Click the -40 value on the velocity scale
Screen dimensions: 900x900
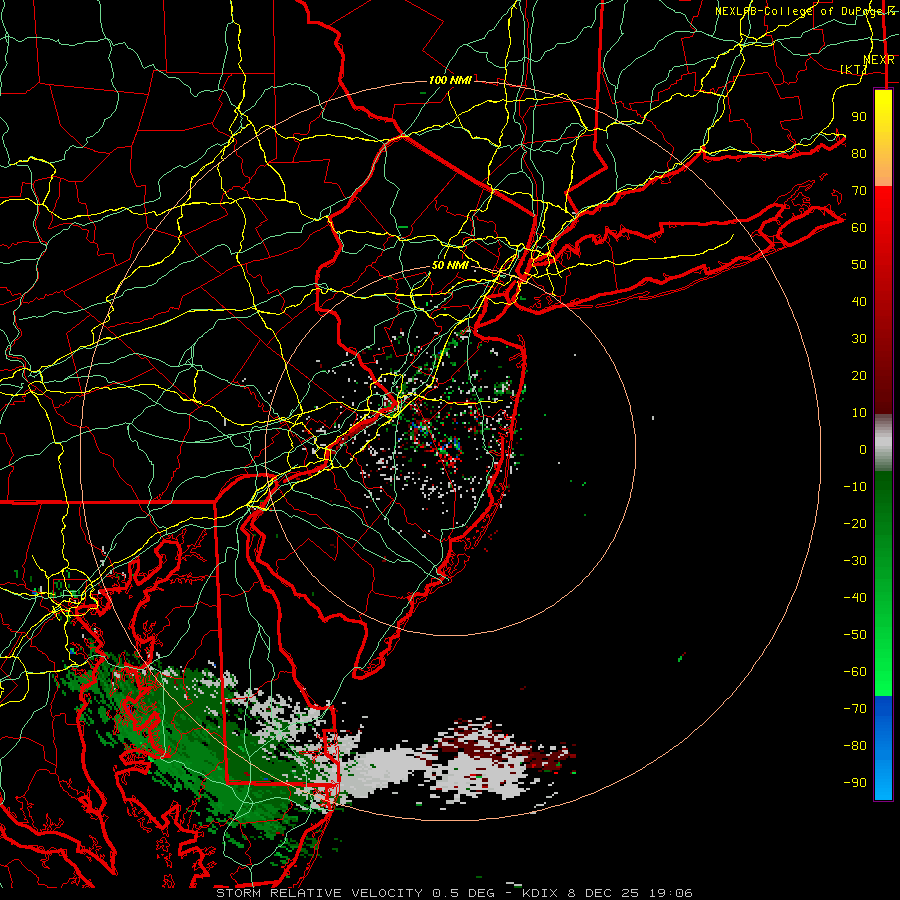(x=855, y=598)
